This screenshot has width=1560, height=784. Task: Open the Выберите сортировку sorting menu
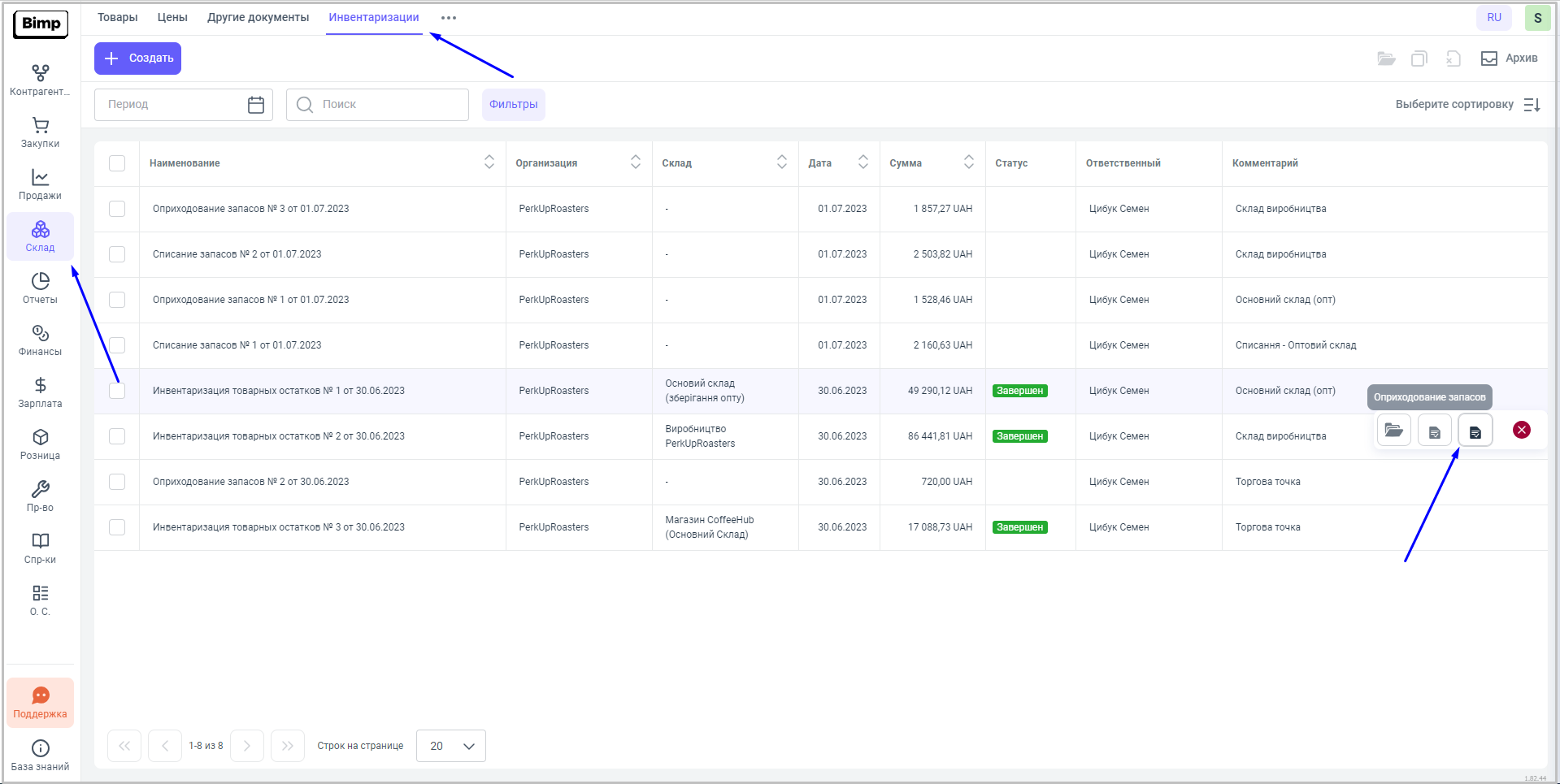[1467, 105]
